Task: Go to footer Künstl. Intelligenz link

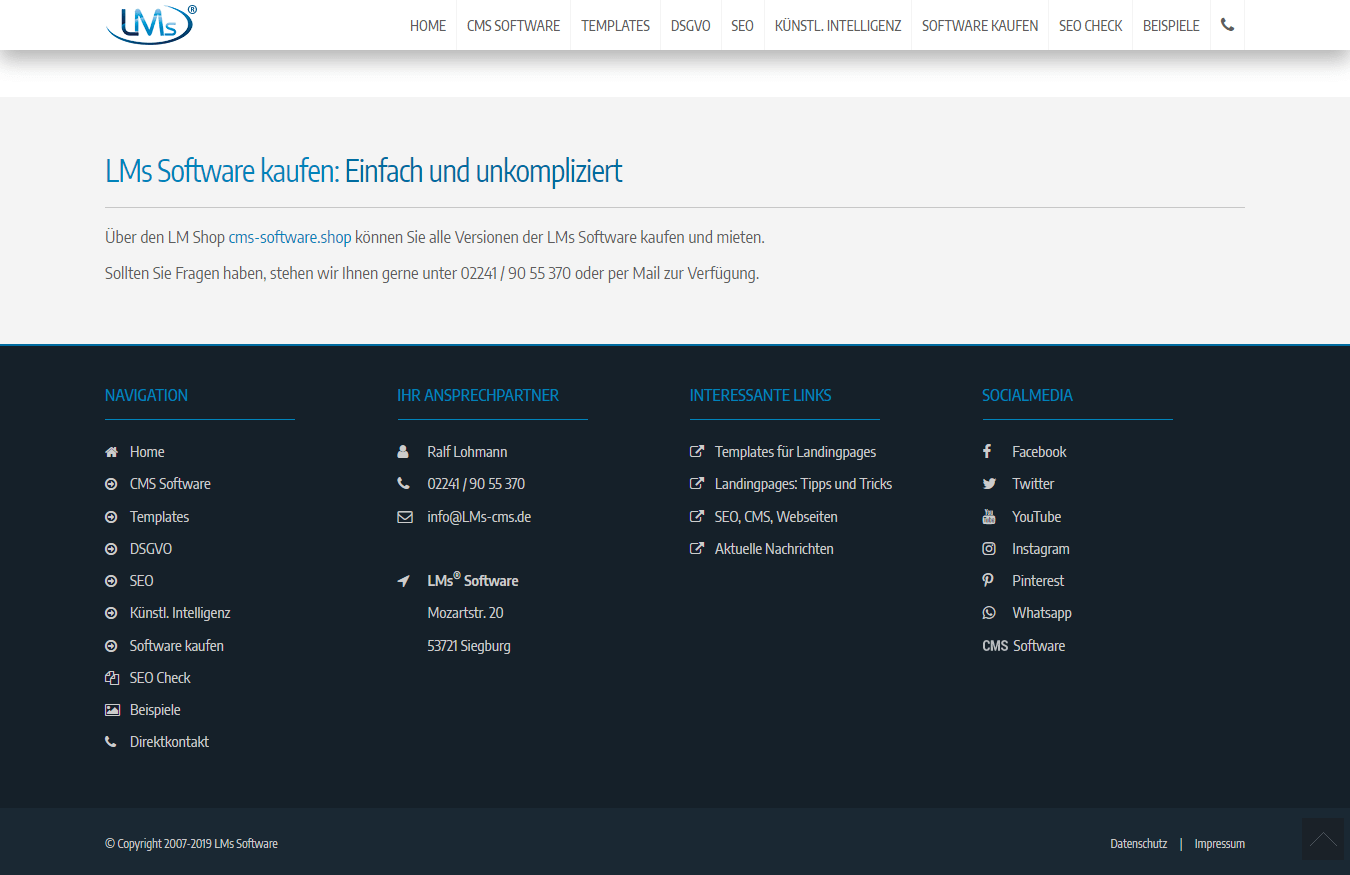Action: point(180,613)
